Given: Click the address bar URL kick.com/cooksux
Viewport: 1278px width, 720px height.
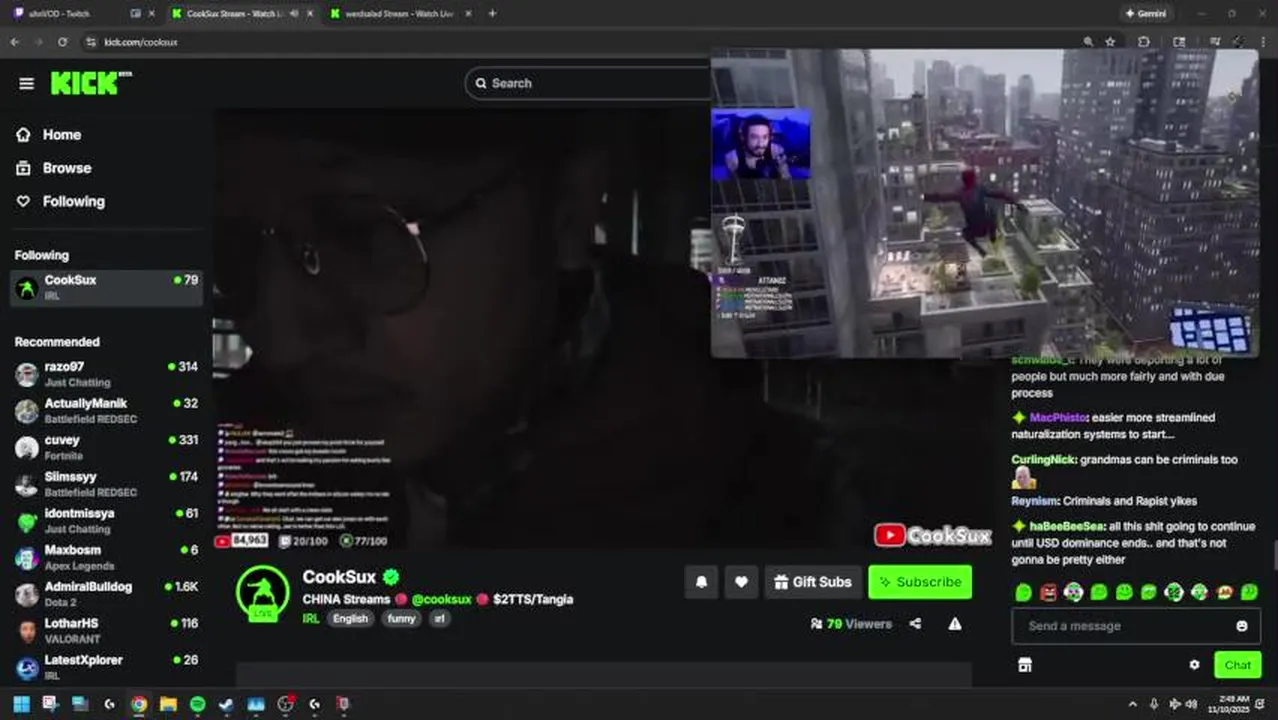Looking at the screenshot, I should click(x=141, y=42).
